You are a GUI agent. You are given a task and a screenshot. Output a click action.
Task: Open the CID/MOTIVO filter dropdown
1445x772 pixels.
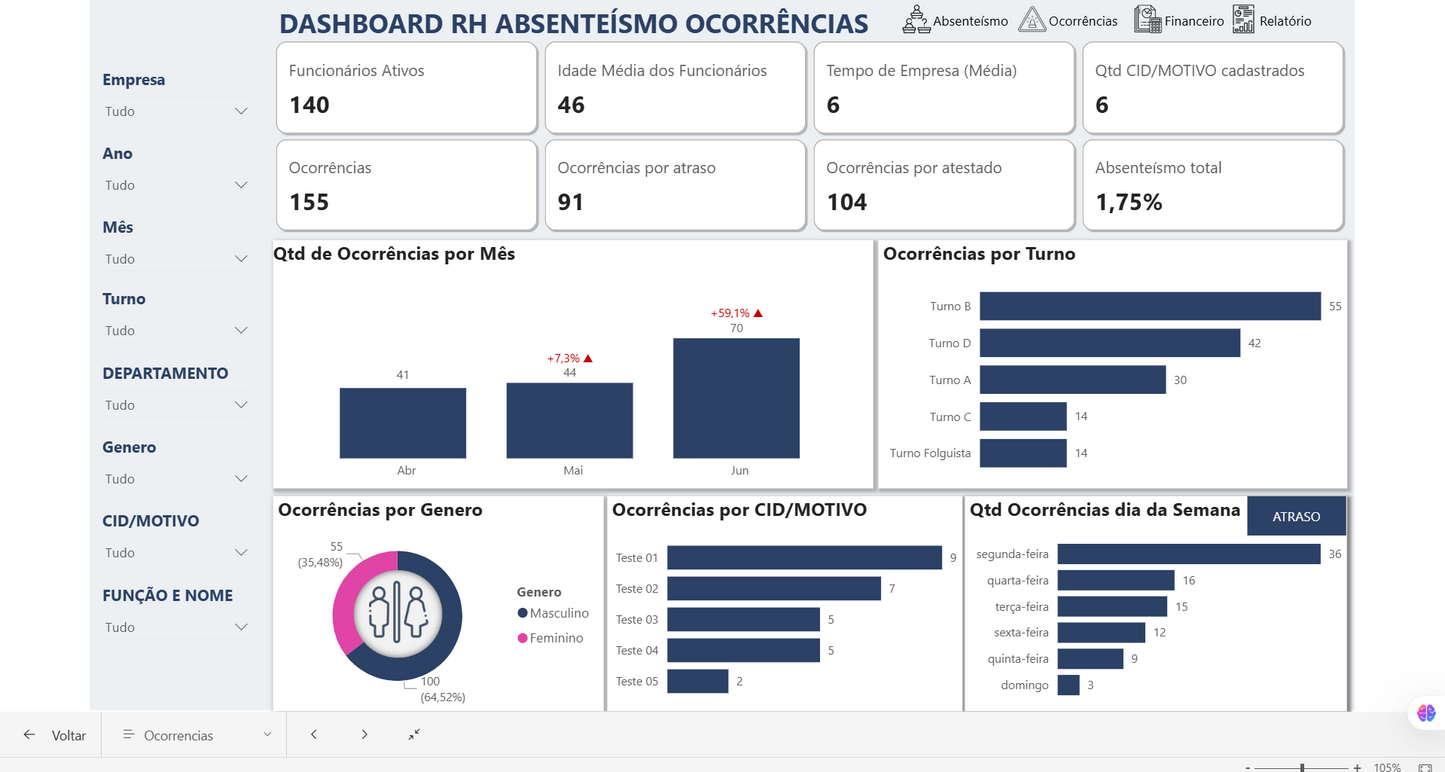tap(241, 552)
